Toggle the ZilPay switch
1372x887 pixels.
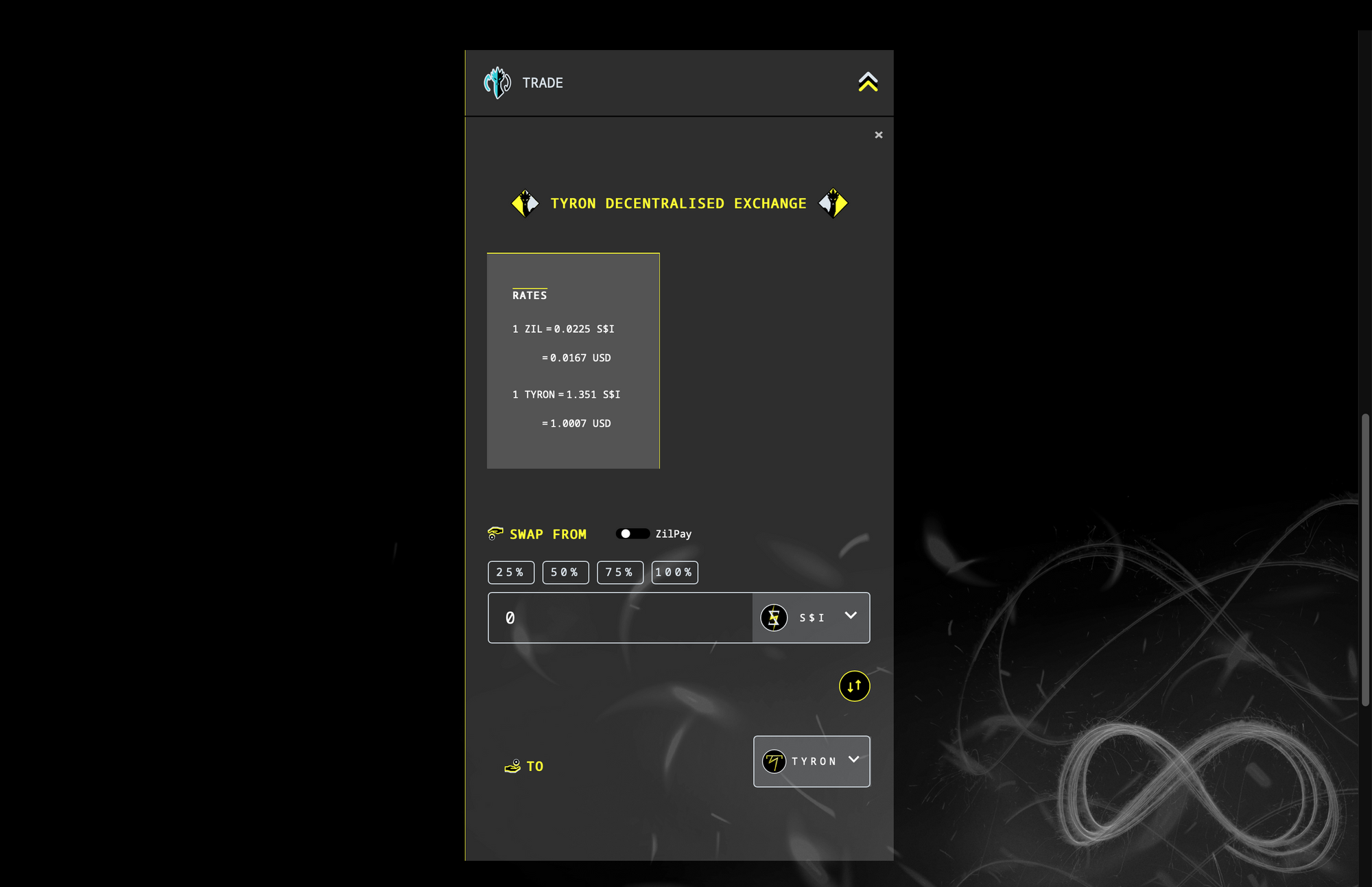click(x=632, y=534)
